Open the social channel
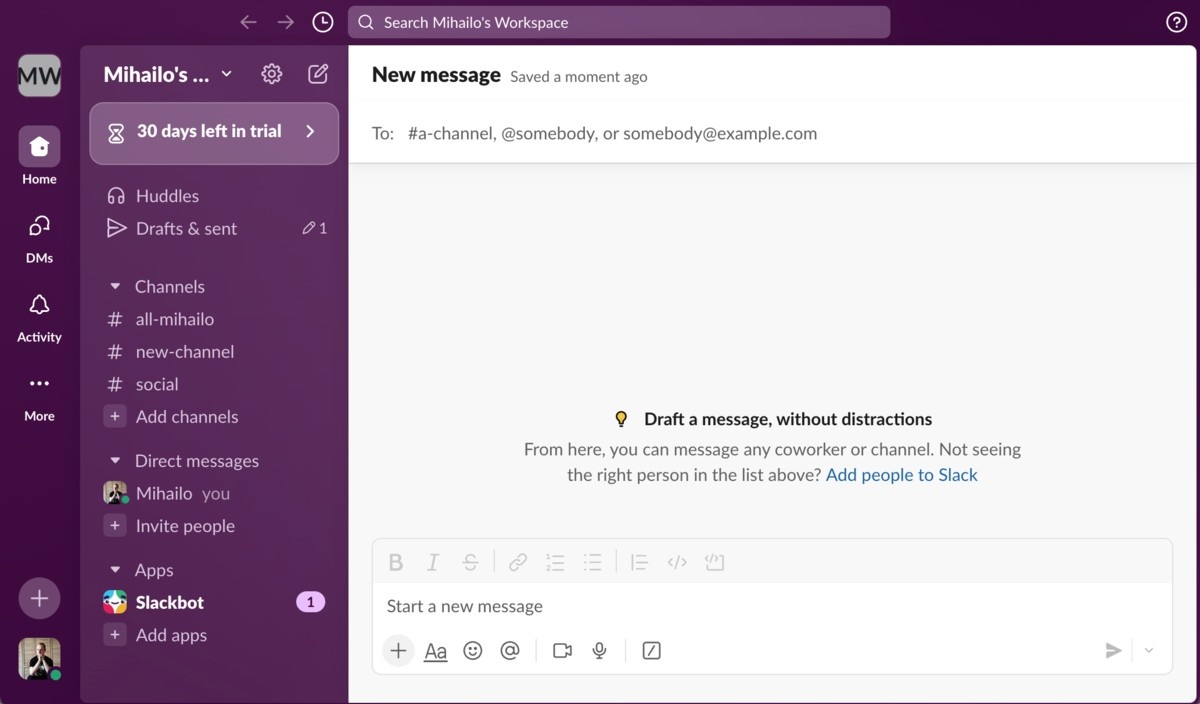The image size is (1200, 704). click(214, 384)
